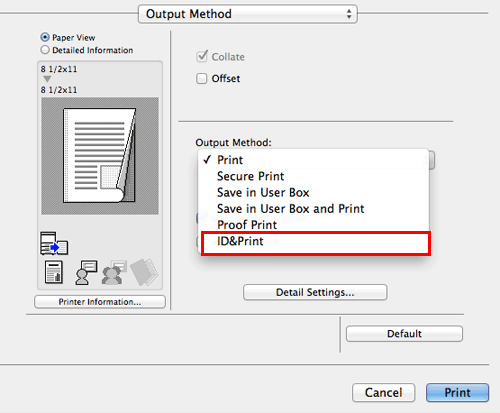500x413 pixels.
Task: Click the top 8 1/2x11 paper size text
Action: 59,69
